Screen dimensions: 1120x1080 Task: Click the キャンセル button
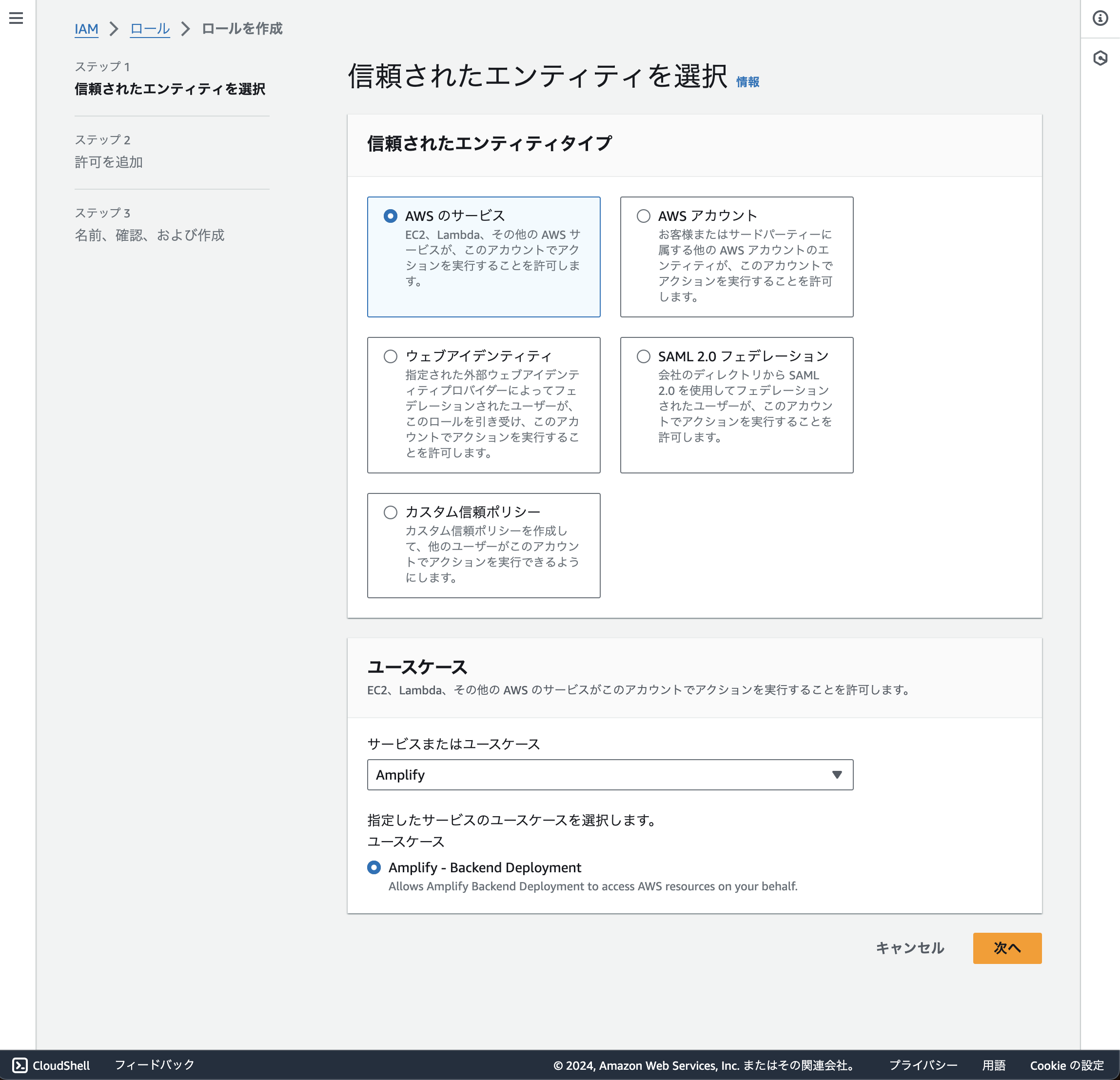tap(910, 948)
